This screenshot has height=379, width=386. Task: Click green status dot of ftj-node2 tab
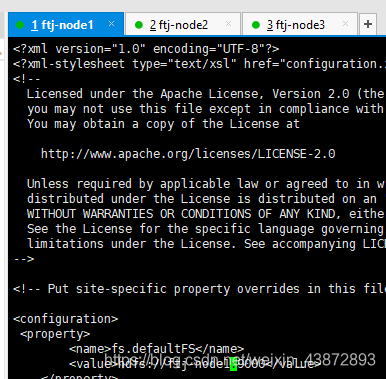139,25
